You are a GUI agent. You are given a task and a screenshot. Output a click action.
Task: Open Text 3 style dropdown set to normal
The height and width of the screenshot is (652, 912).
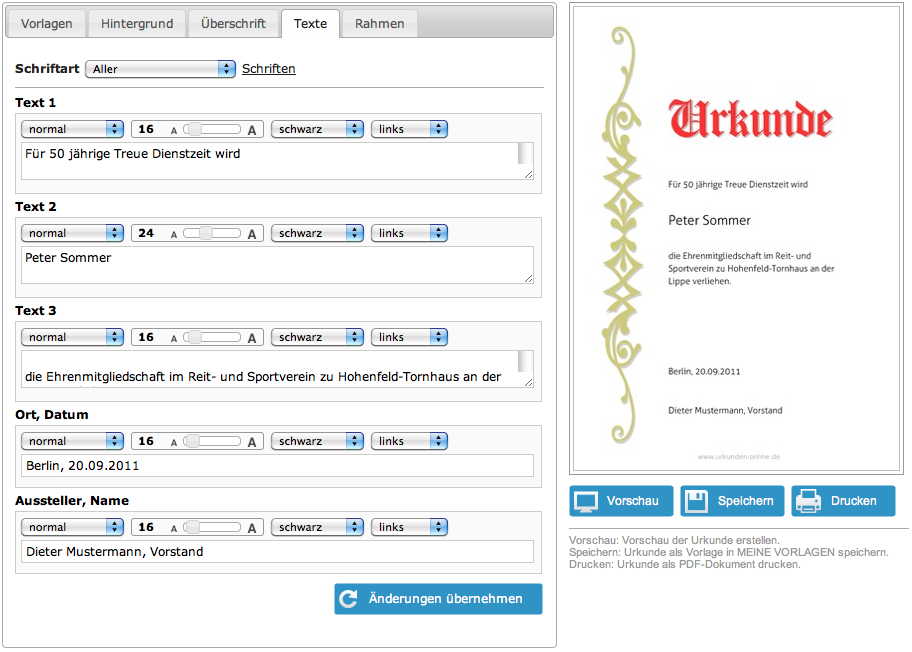pos(72,337)
